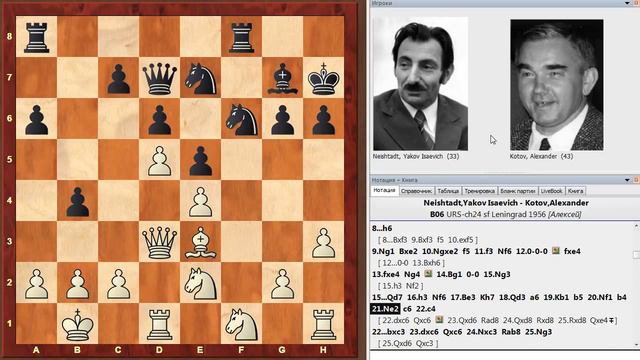The width and height of the screenshot is (640, 360).
Task: Jump to highlighted move 21.Ne2
Action: pos(385,309)
